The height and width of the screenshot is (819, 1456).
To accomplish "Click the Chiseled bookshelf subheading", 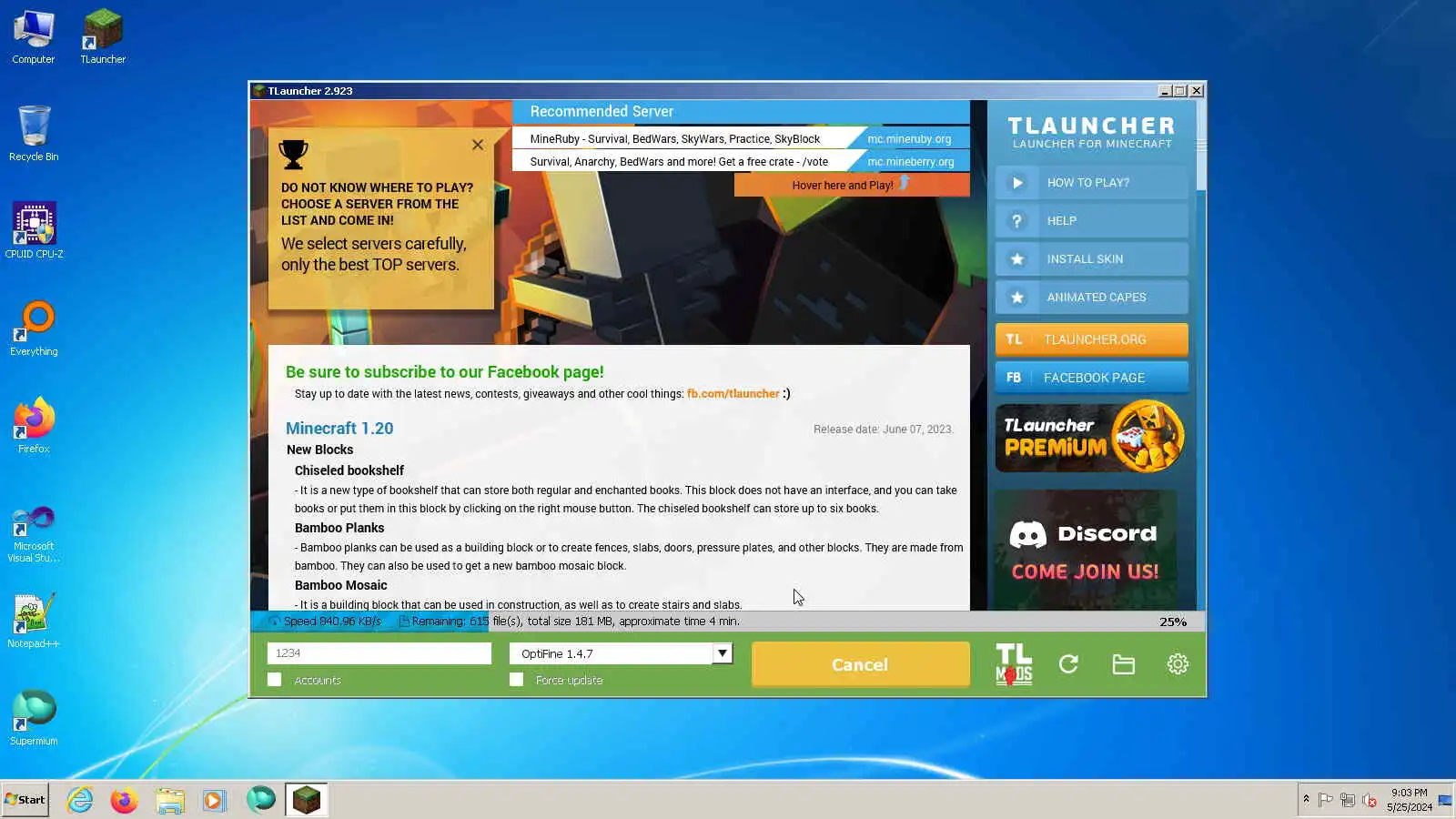I will (349, 470).
